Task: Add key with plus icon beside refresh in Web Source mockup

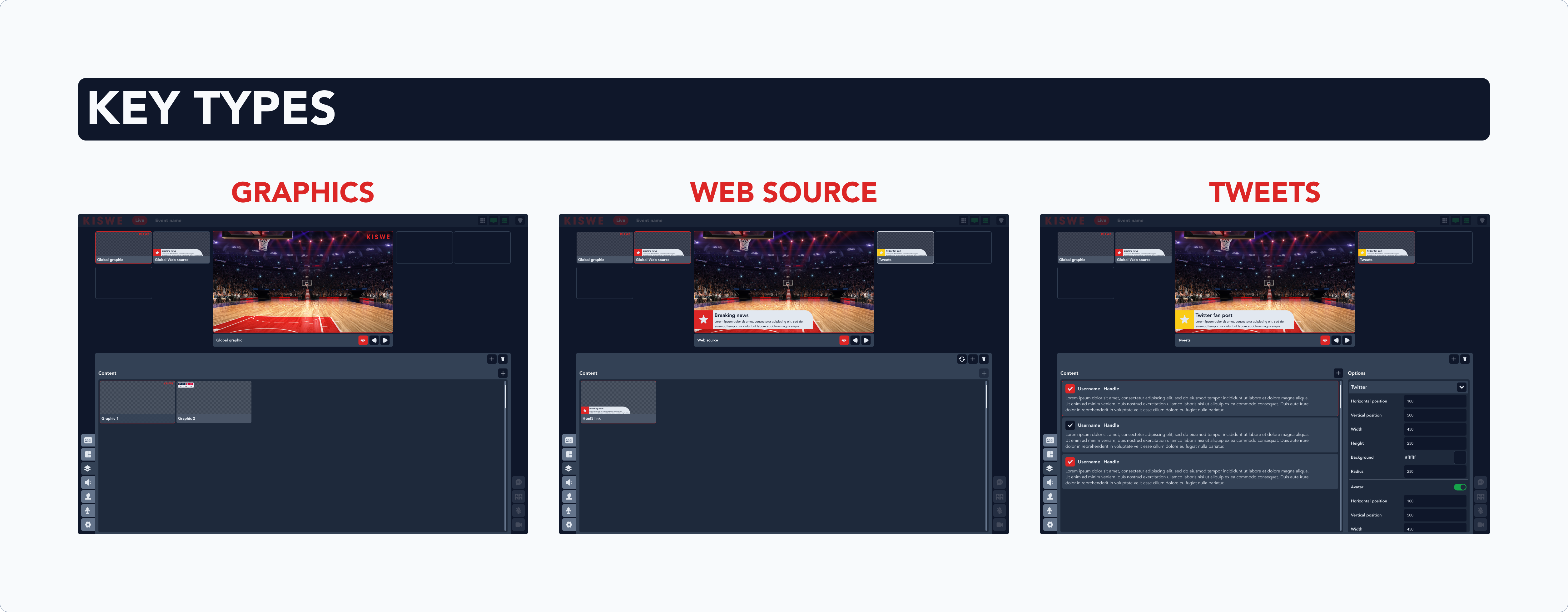Action: (973, 359)
